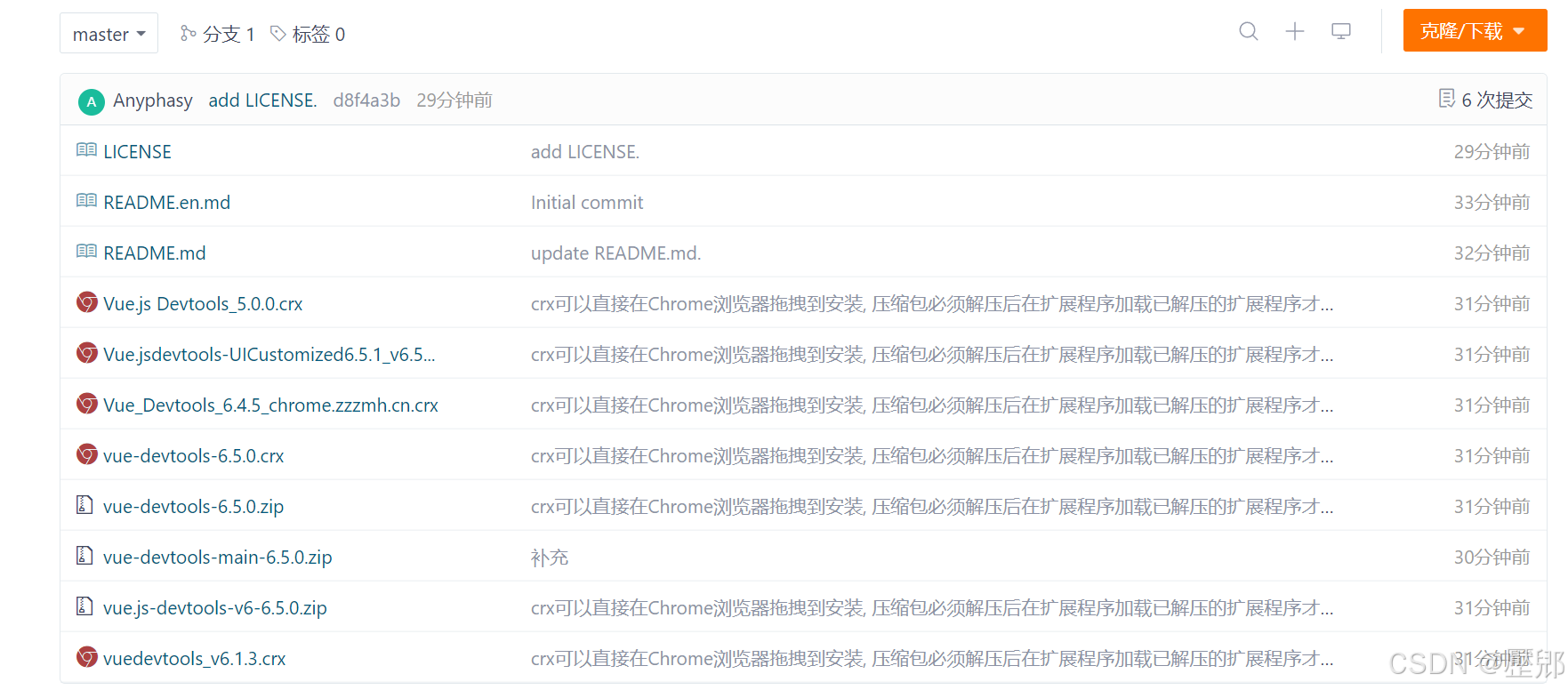Click the zip icon of vue-devtools-main-6.5.0.zip
The height and width of the screenshot is (690, 1568).
coord(84,556)
